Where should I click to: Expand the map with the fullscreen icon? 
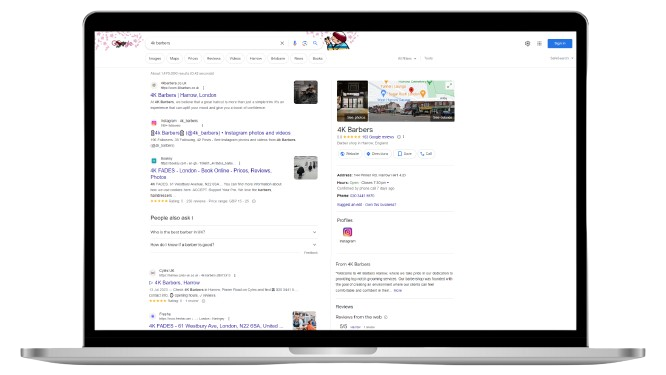click(x=449, y=86)
